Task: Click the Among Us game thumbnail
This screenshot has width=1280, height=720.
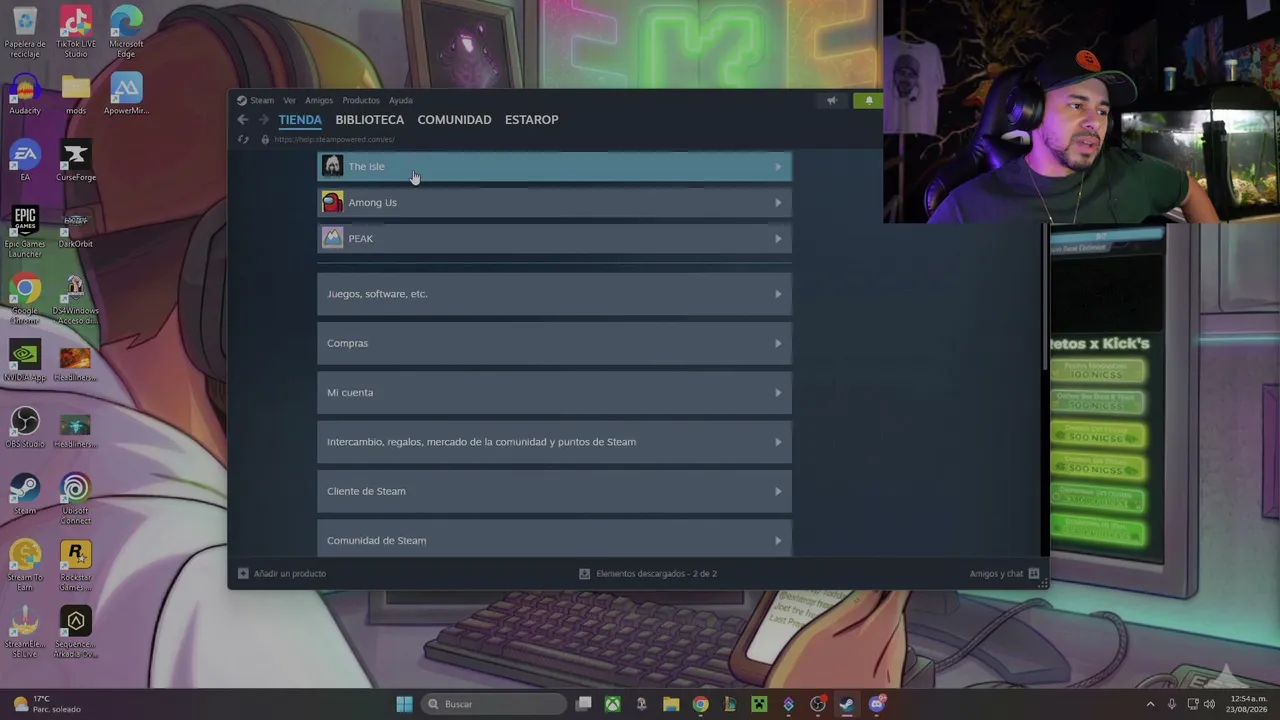Action: pyautogui.click(x=332, y=202)
